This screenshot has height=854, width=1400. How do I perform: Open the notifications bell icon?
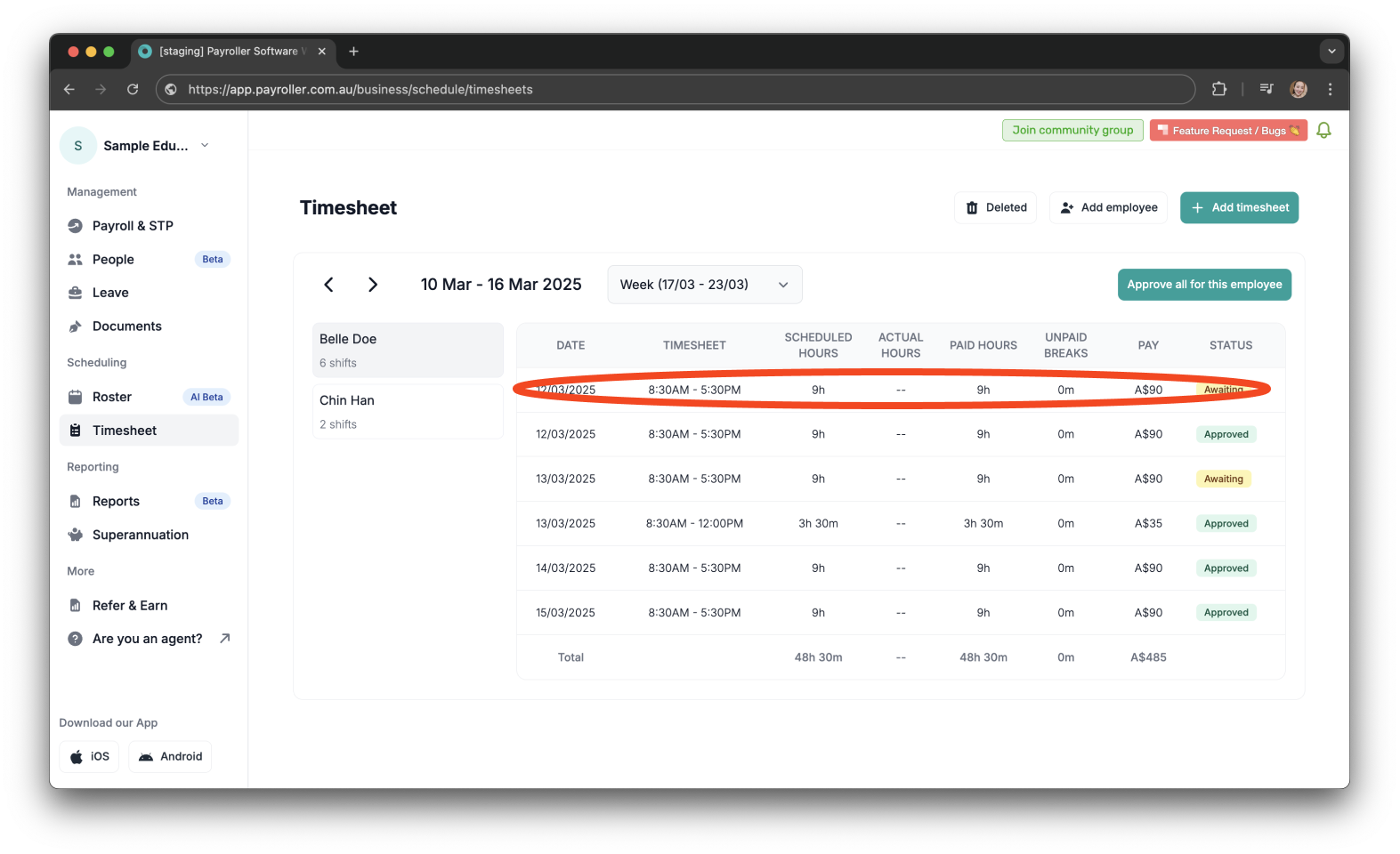tap(1323, 130)
